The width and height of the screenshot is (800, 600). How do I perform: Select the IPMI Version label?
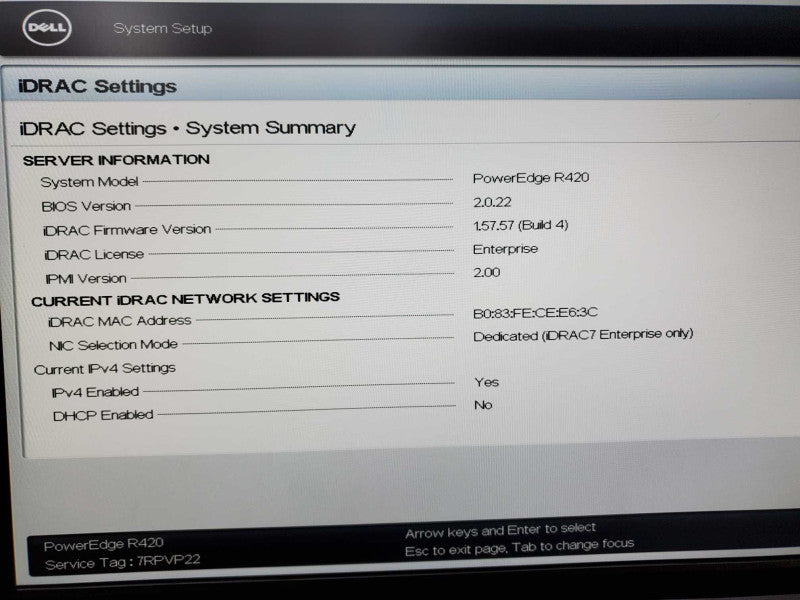(86, 279)
